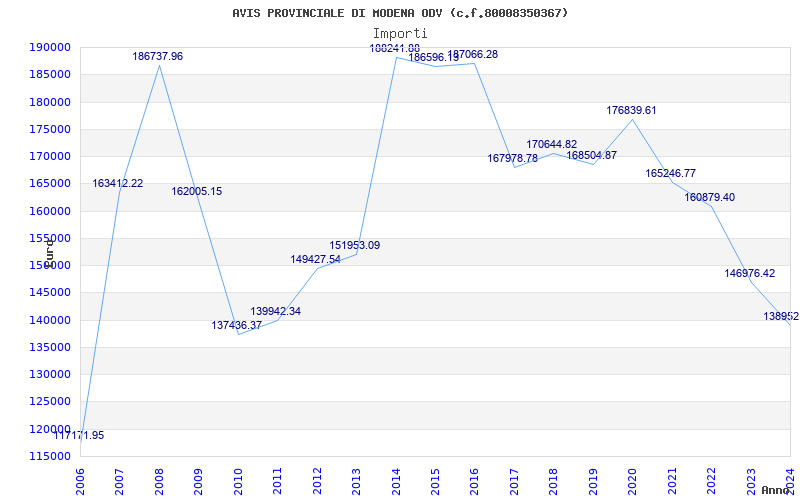Click the year 2016 axis label
This screenshot has height=500, width=800.
coord(474,481)
